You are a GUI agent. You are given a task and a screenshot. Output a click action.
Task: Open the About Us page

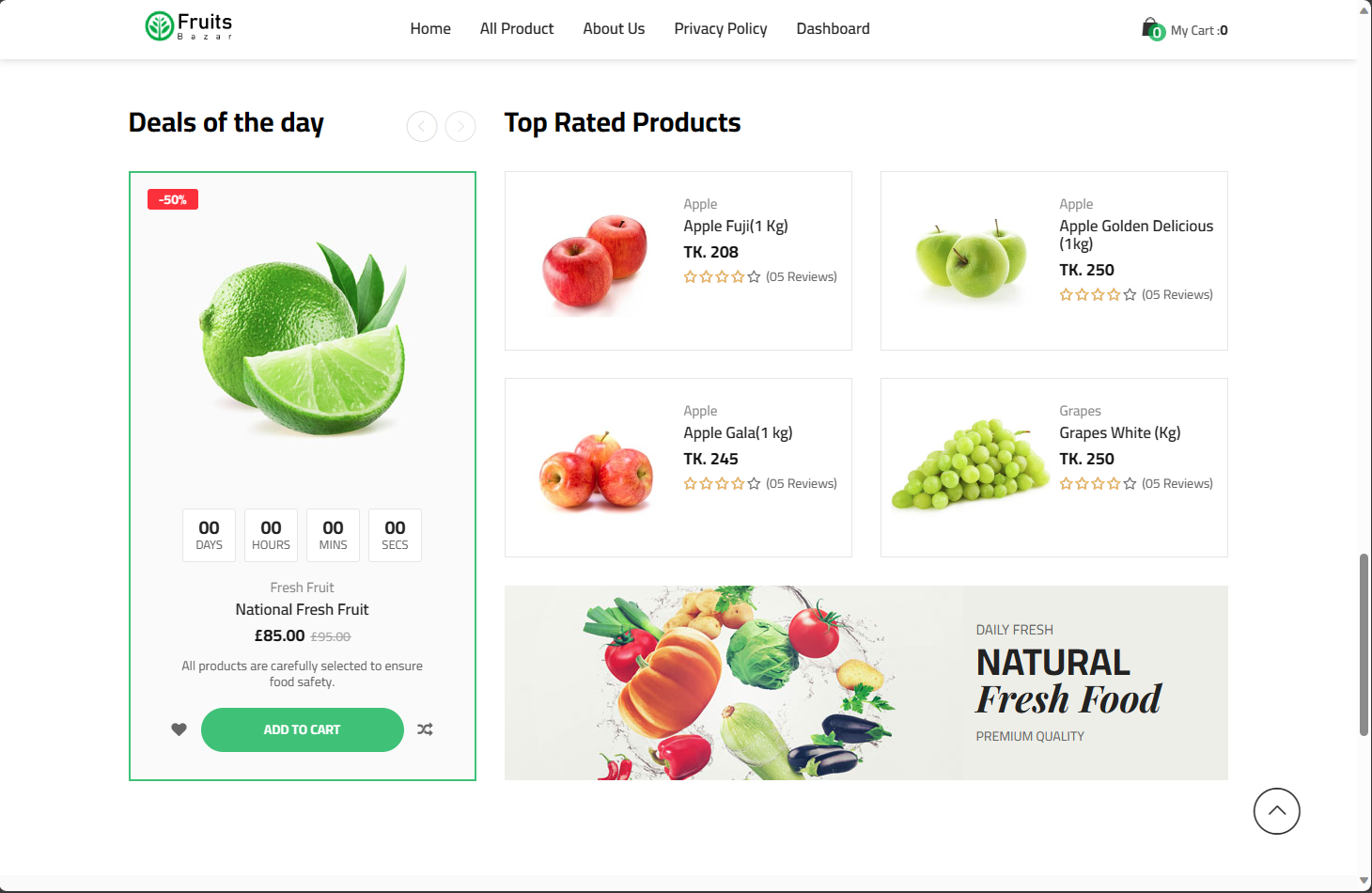click(614, 29)
